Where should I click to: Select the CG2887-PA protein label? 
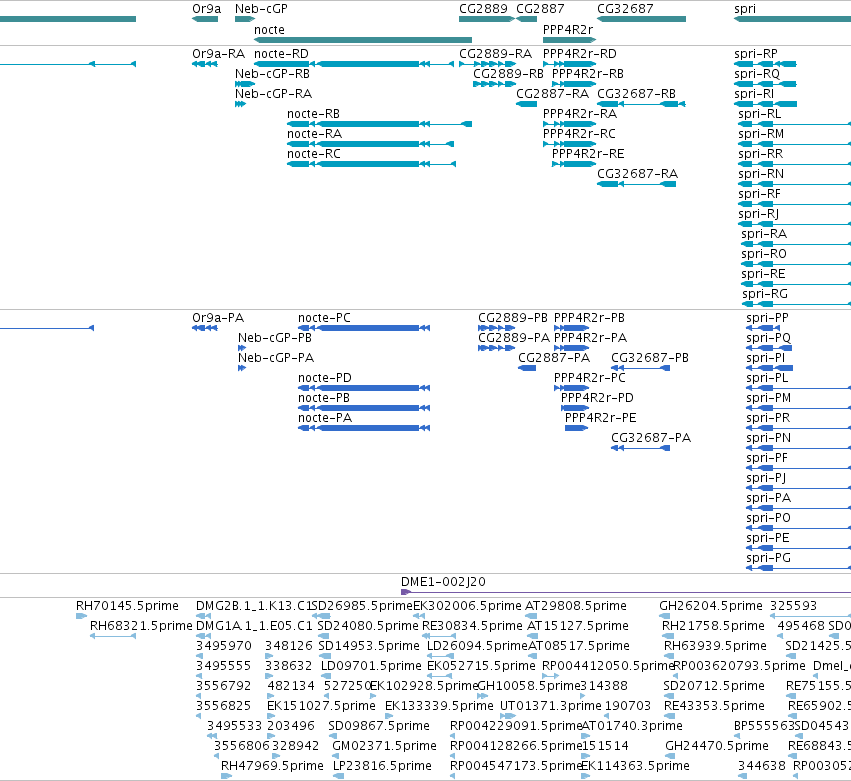pyautogui.click(x=554, y=358)
